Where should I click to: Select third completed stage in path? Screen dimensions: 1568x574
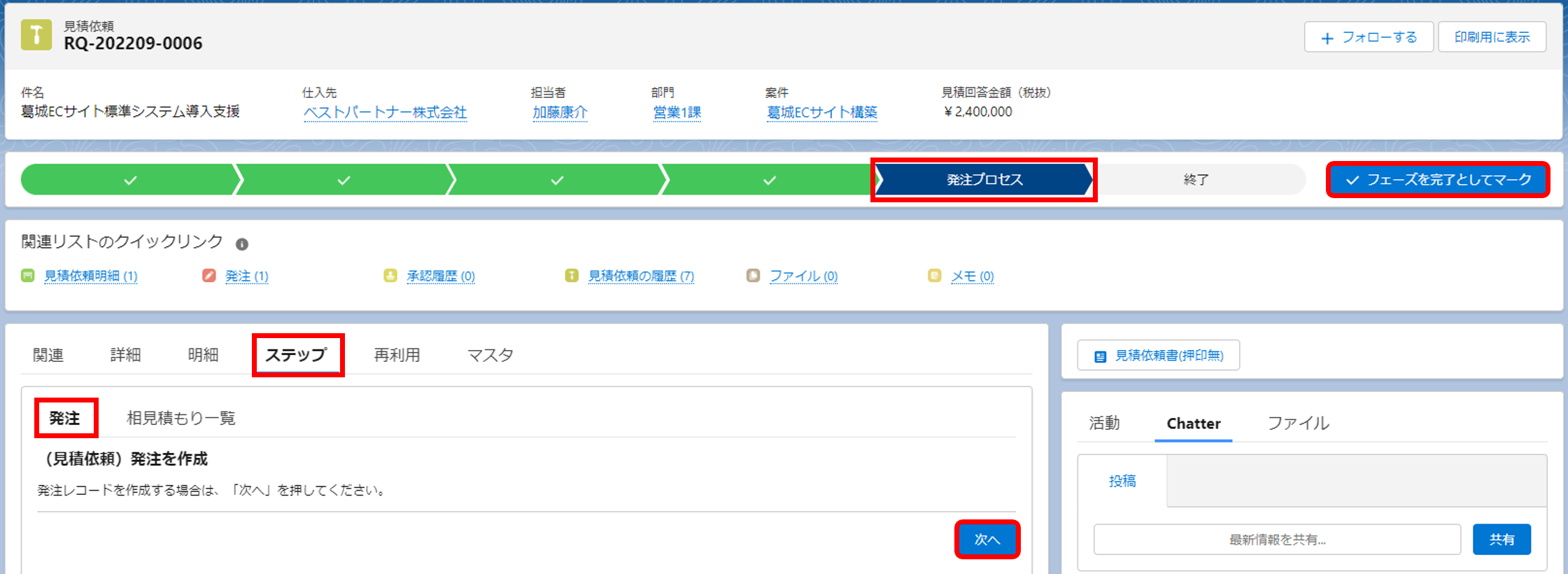557,180
